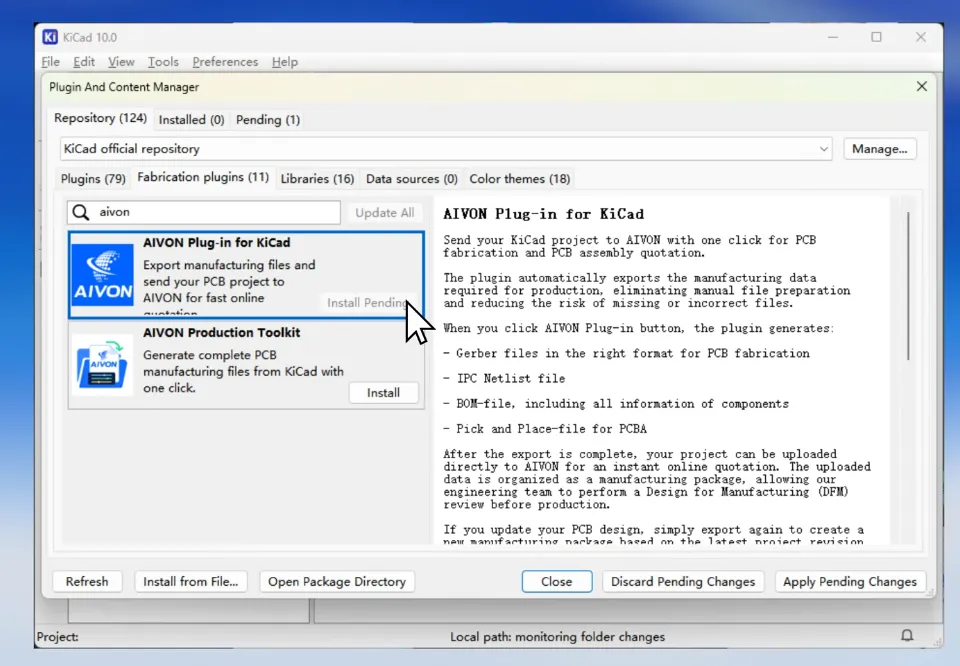Select the Plugins (79) tab

[93, 179]
